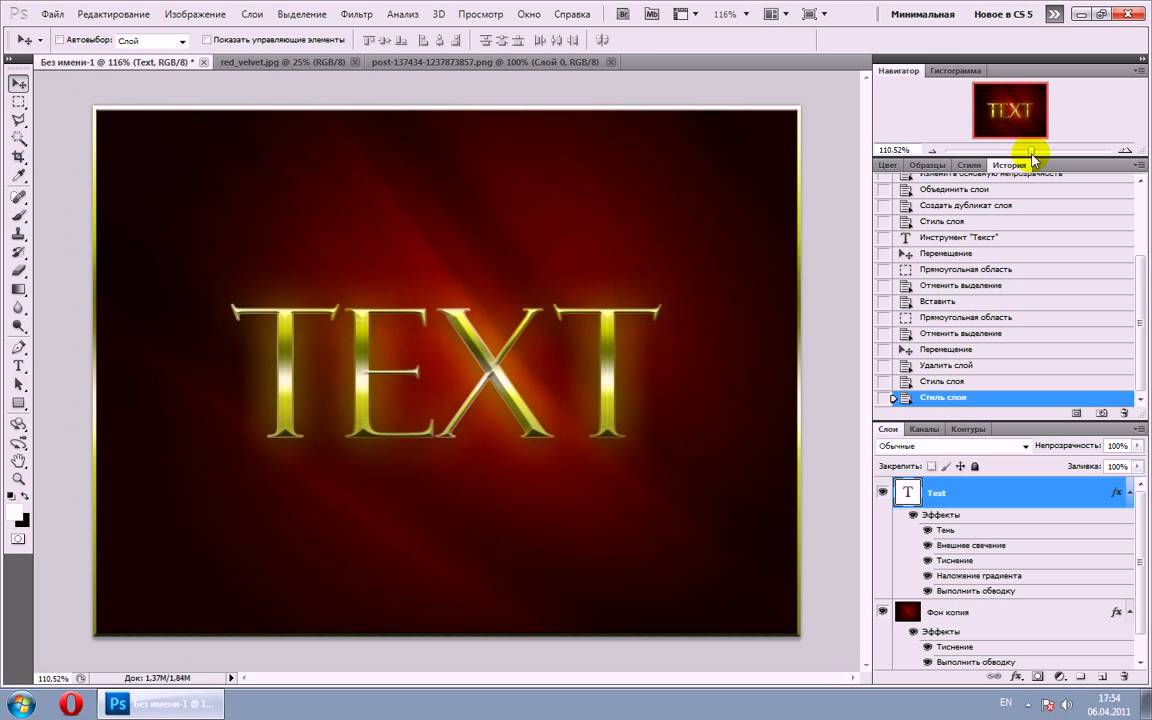Image resolution: width=1152 pixels, height=720 pixels.
Task: Select the Rectangular Marquee tool
Action: coord(18,102)
